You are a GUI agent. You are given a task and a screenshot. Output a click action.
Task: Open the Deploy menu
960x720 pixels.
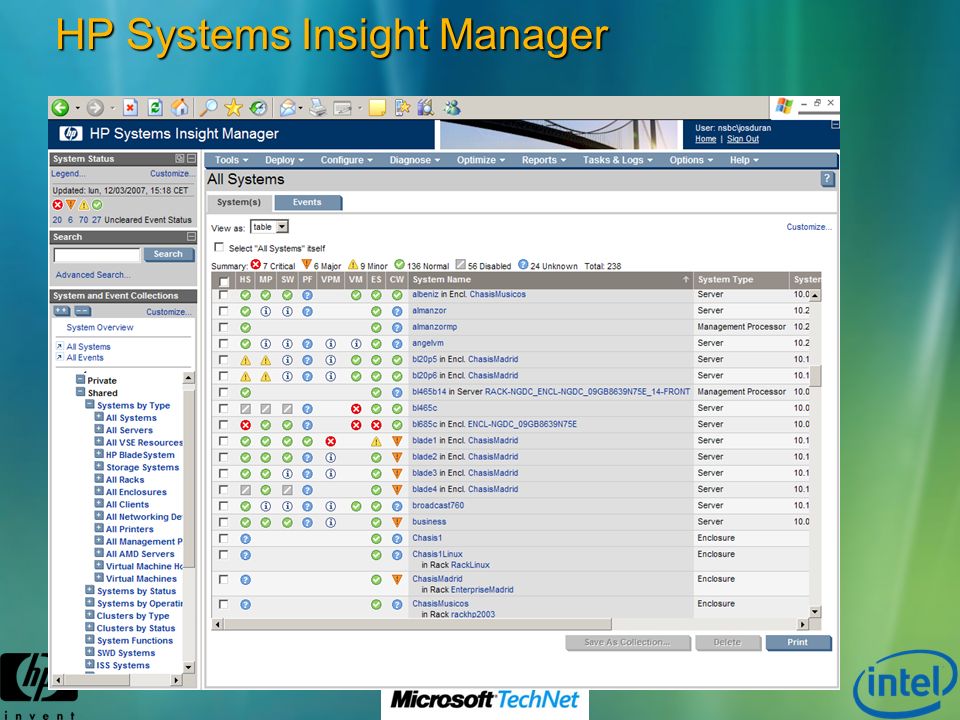[x=284, y=160]
